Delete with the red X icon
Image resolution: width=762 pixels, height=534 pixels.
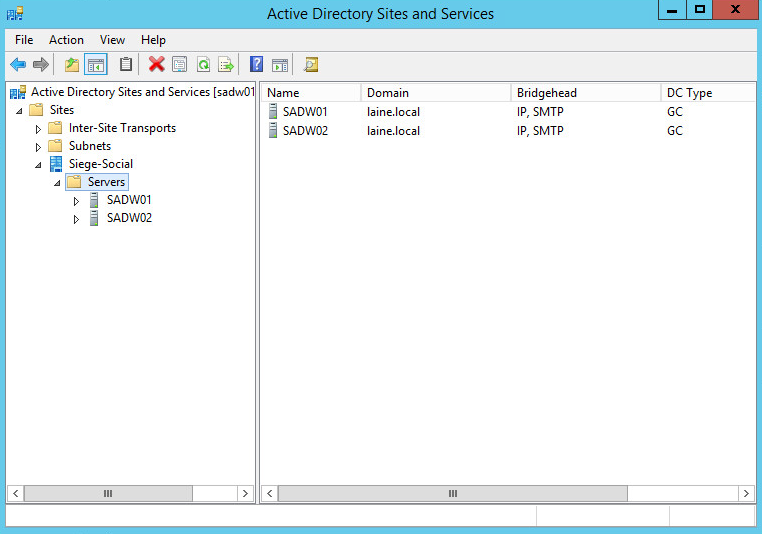156,64
